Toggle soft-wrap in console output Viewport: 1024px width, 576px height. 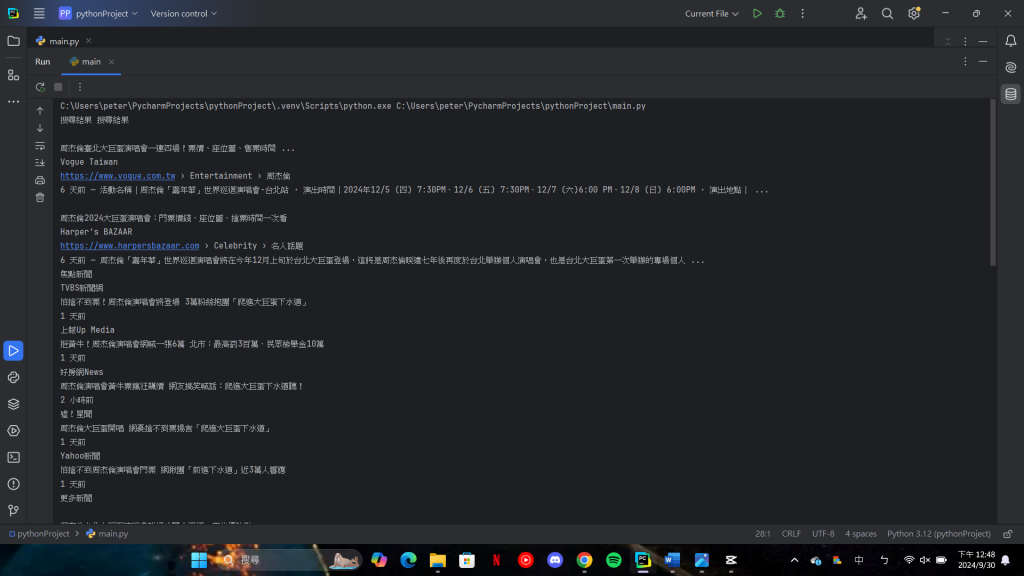pyautogui.click(x=40, y=146)
